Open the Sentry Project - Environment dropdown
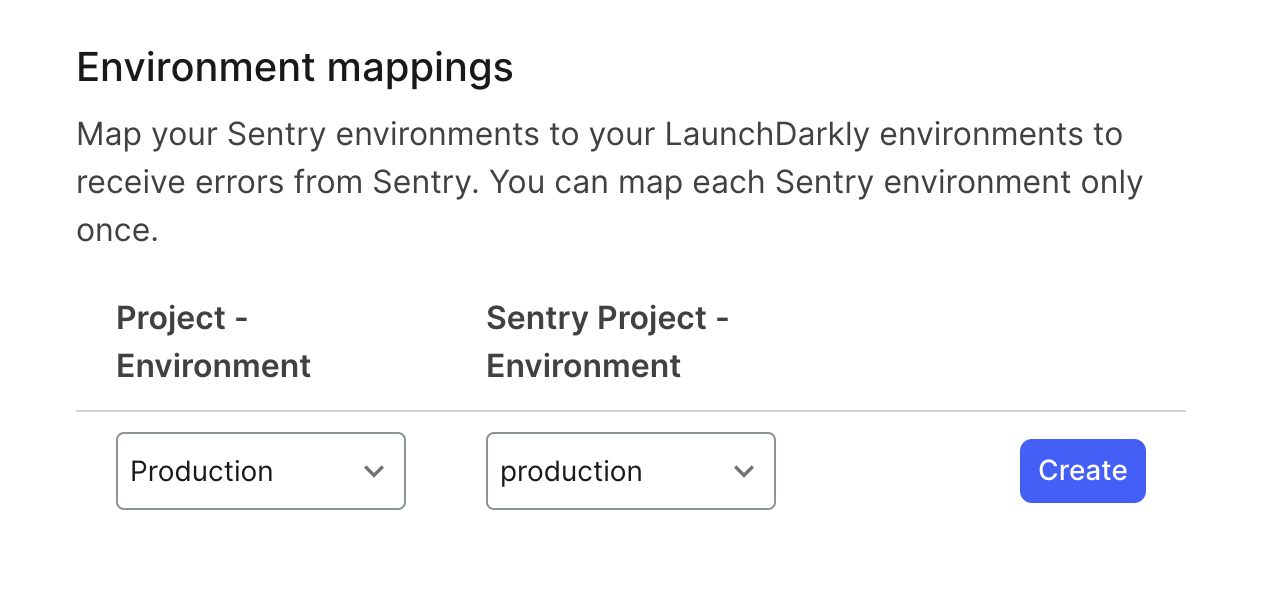Screen dimensions: 1262x610 click(630, 470)
